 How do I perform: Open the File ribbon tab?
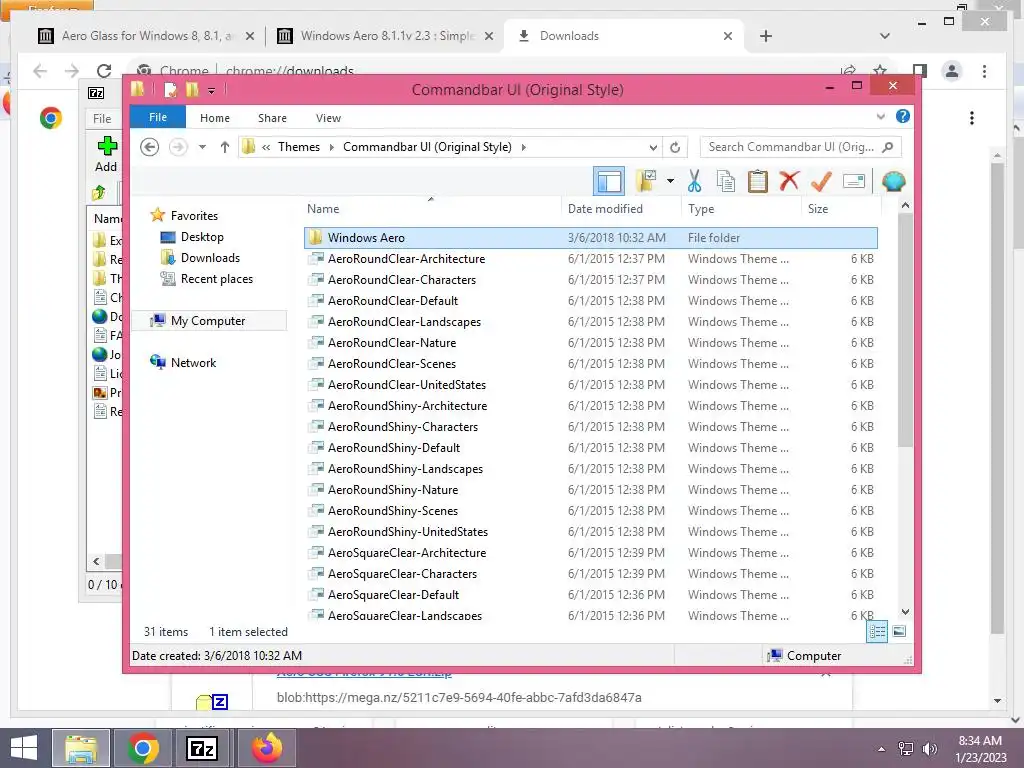tap(158, 117)
